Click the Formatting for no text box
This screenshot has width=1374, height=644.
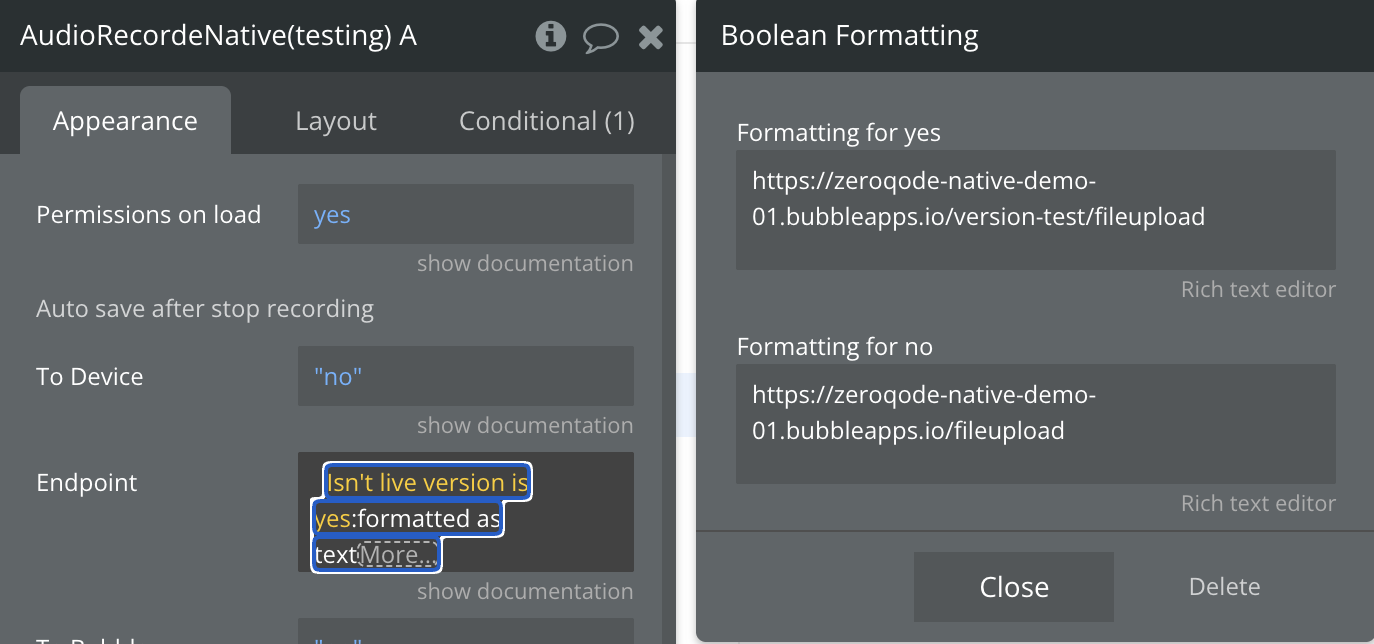point(1035,423)
